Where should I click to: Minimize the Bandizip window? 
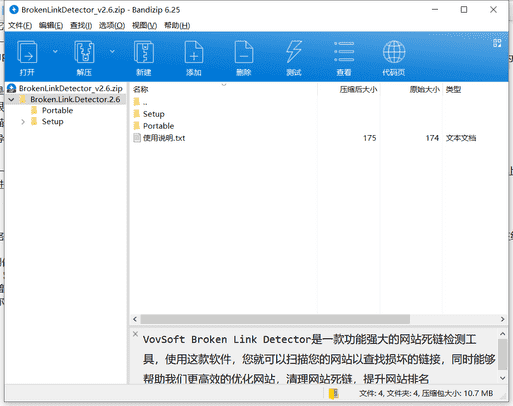(435, 10)
